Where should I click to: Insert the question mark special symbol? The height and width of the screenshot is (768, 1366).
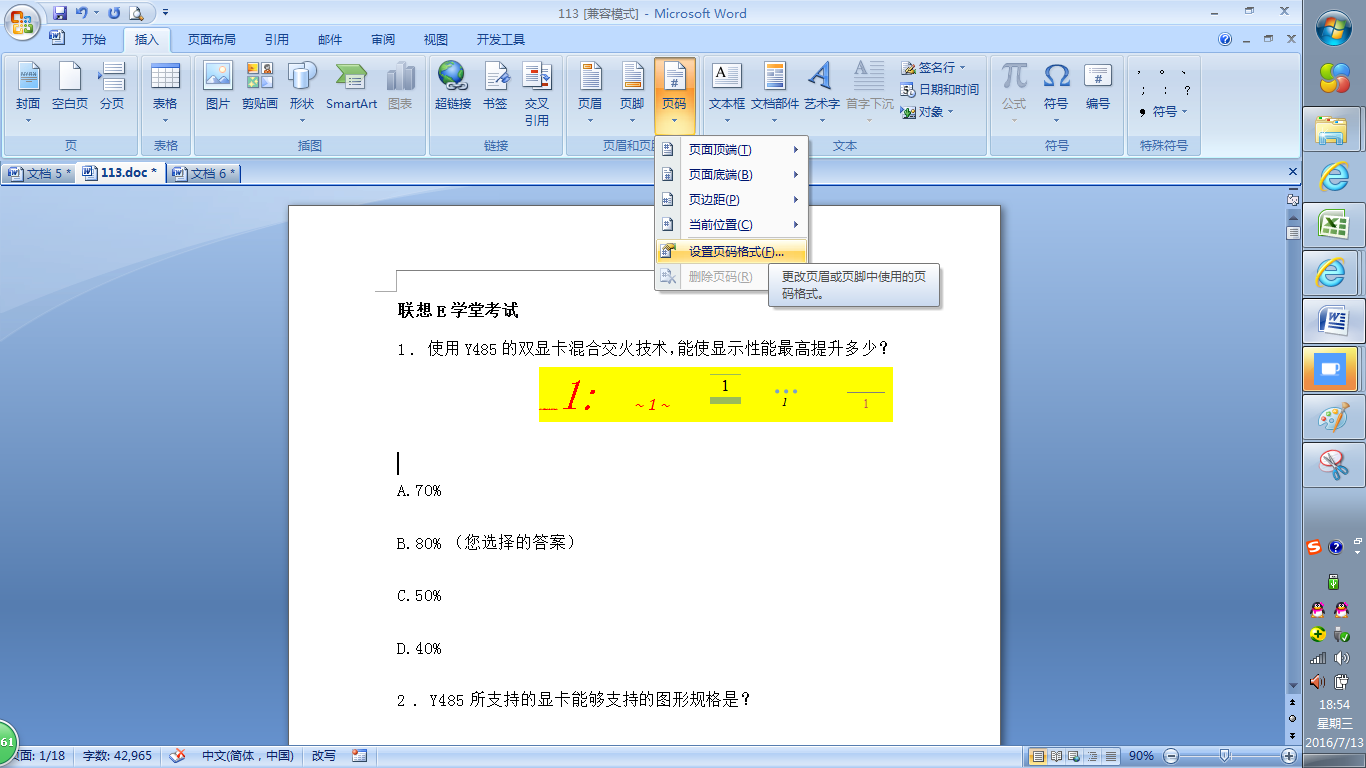pos(1186,90)
